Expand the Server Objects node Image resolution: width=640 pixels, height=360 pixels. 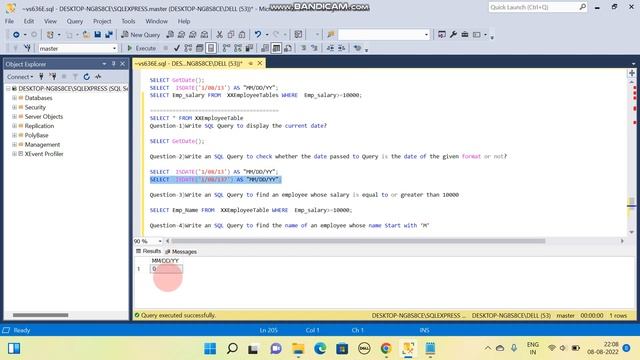pyautogui.click(x=14, y=117)
